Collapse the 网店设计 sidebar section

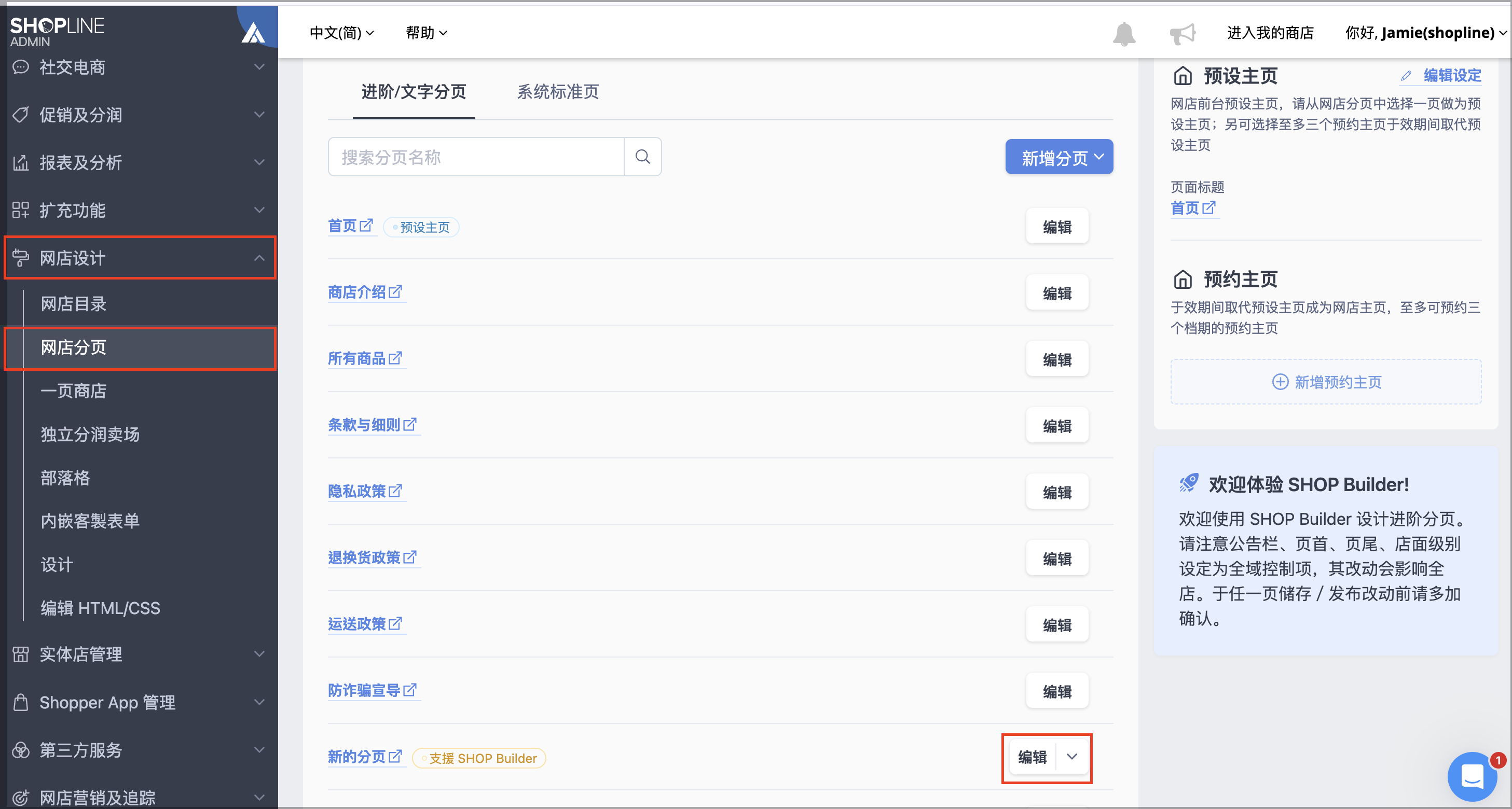[x=139, y=258]
